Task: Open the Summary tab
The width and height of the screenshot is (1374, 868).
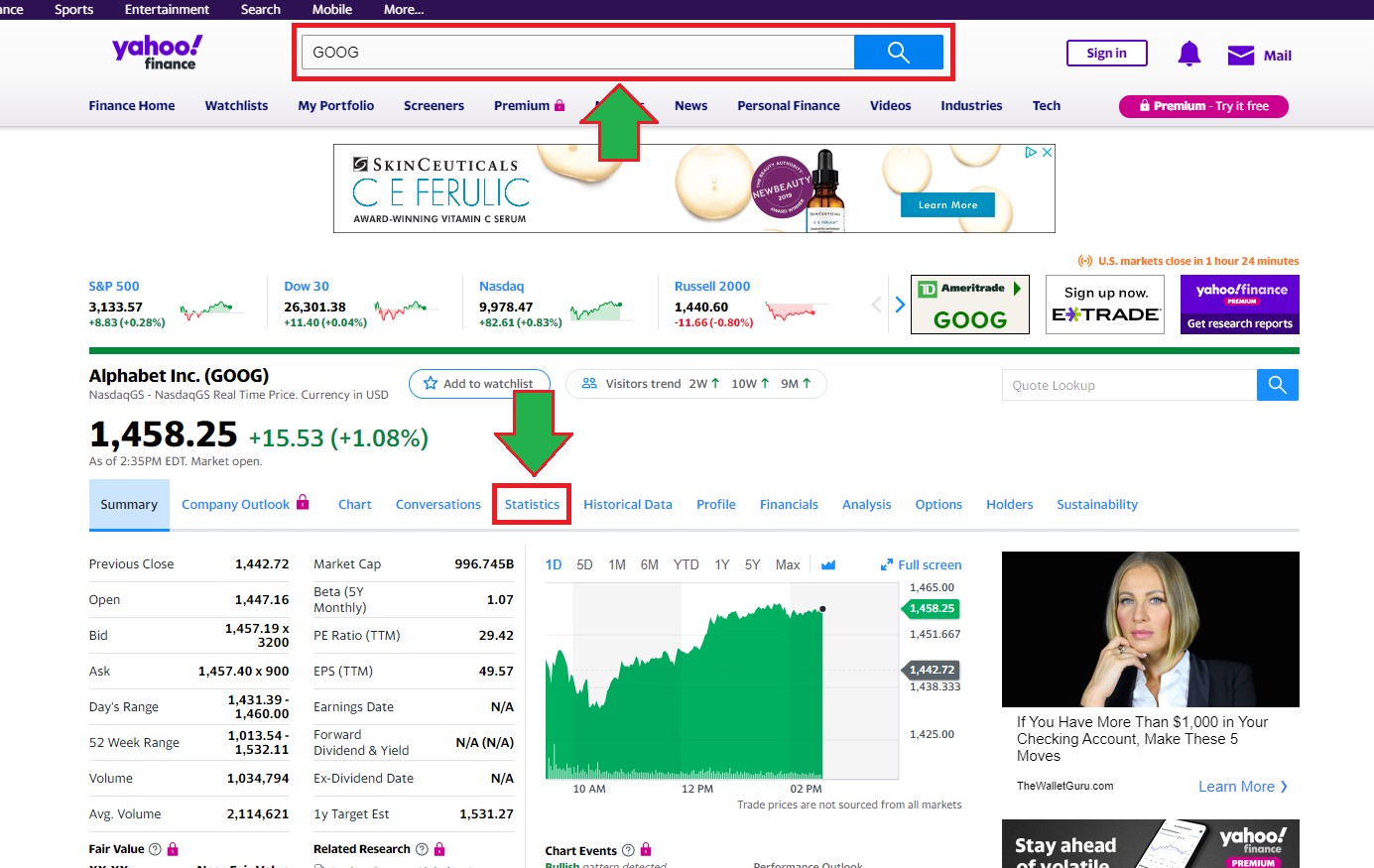Action: coord(129,504)
